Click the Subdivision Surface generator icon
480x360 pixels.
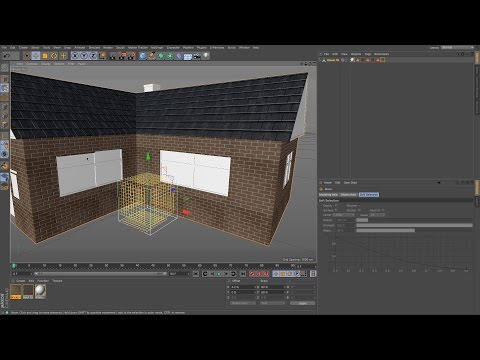coord(161,56)
